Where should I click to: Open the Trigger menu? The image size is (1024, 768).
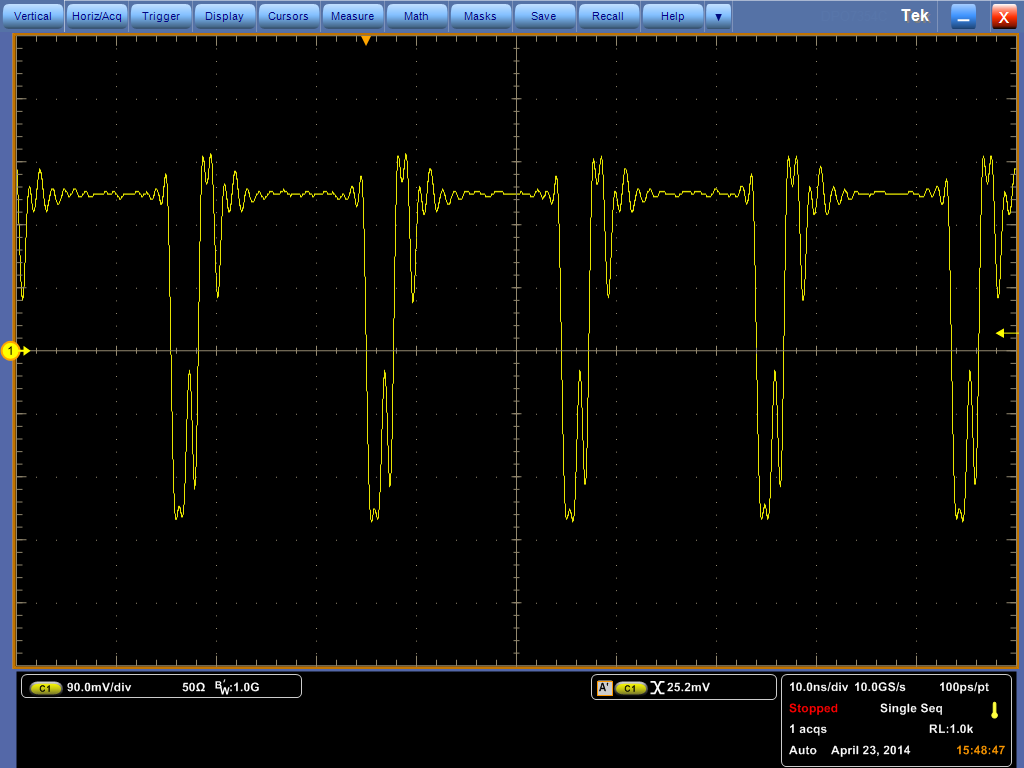point(161,16)
